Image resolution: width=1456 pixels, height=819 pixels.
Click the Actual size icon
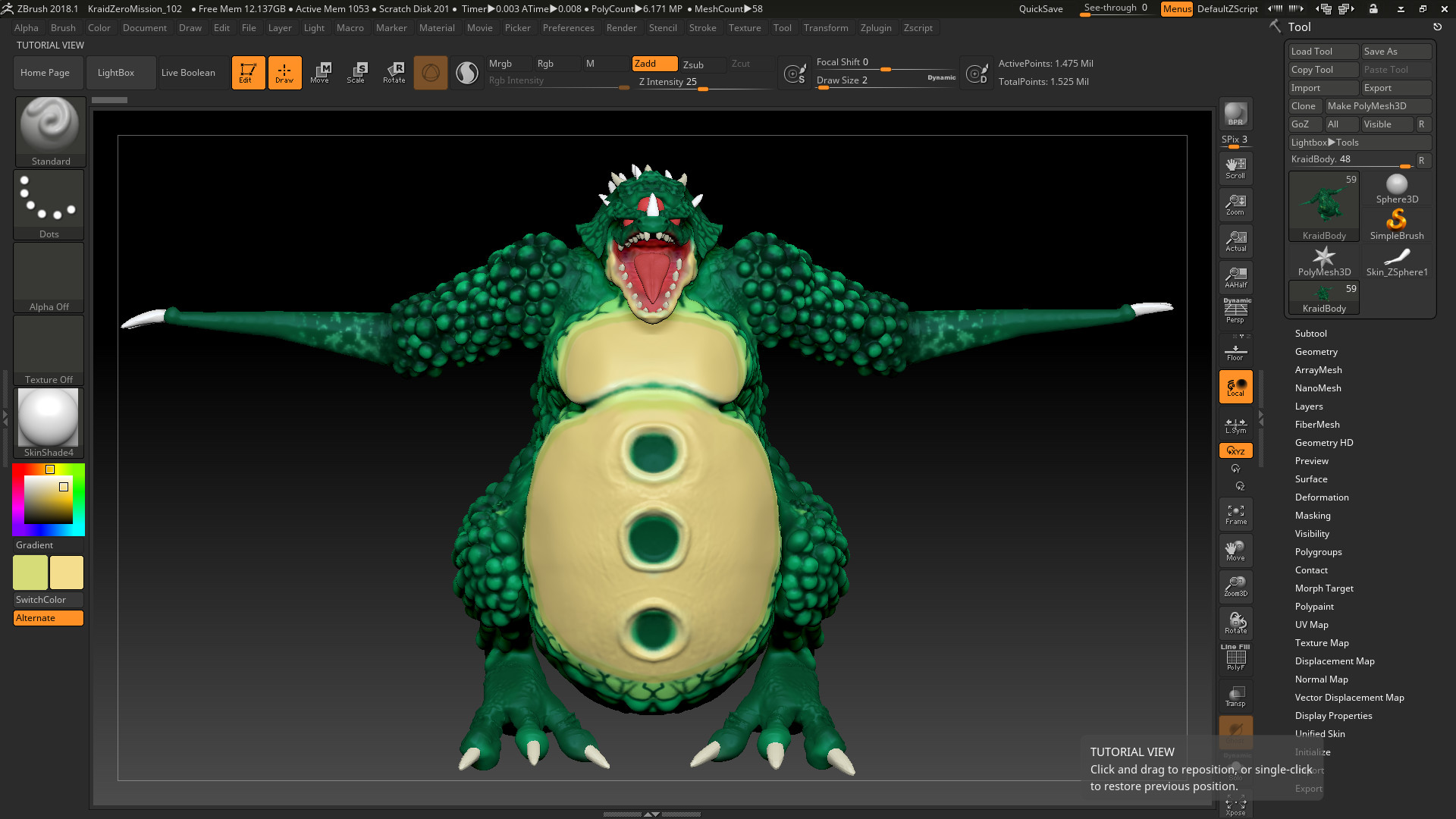point(1235,241)
